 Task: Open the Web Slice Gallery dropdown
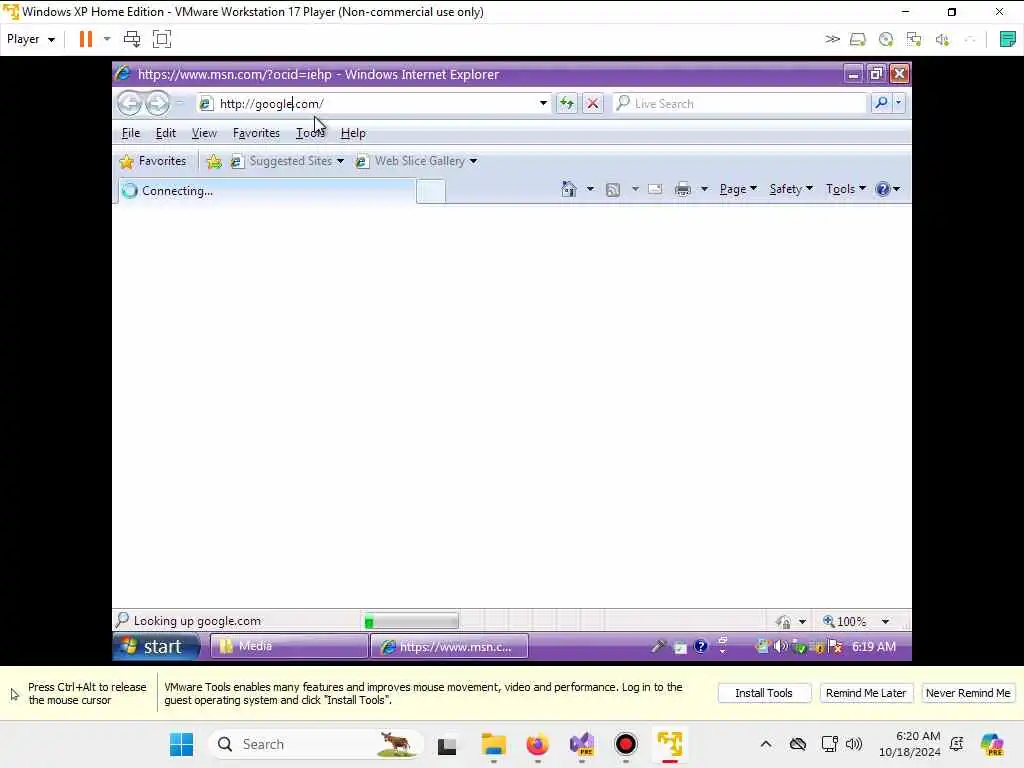pos(417,161)
